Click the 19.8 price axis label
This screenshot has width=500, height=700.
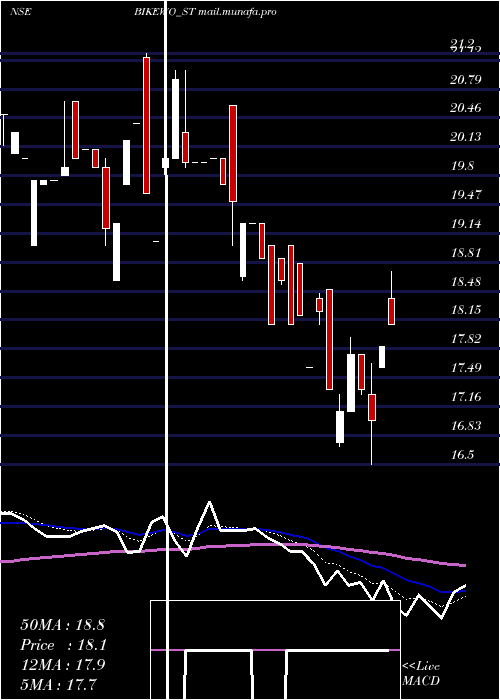pyautogui.click(x=462, y=166)
